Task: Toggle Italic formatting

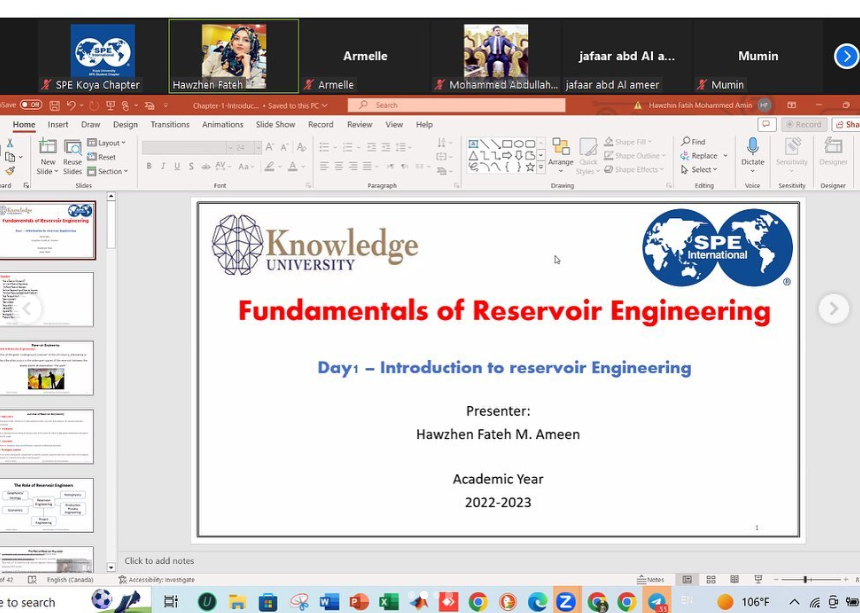Action: (163, 166)
